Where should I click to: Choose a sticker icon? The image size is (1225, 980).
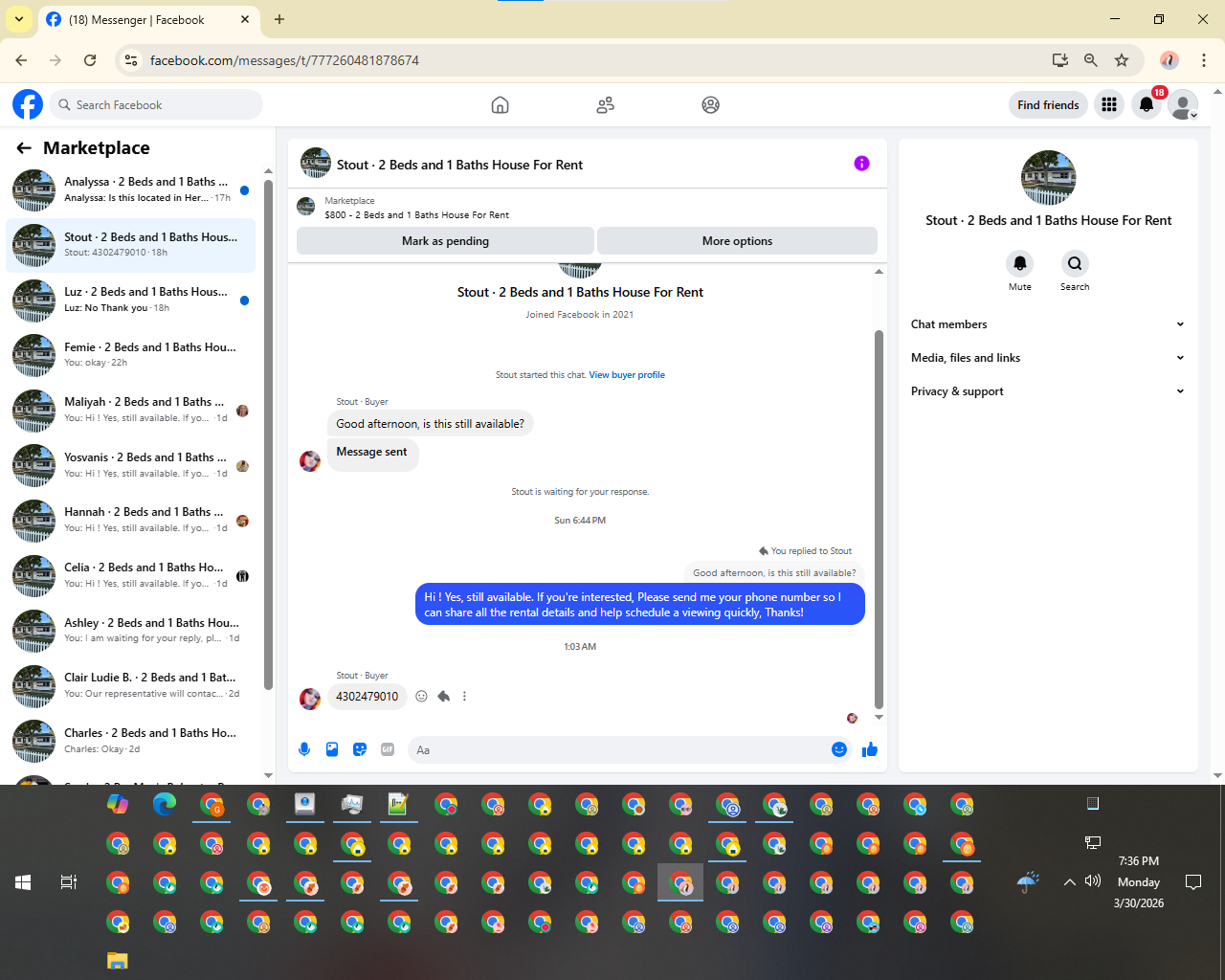(x=360, y=749)
